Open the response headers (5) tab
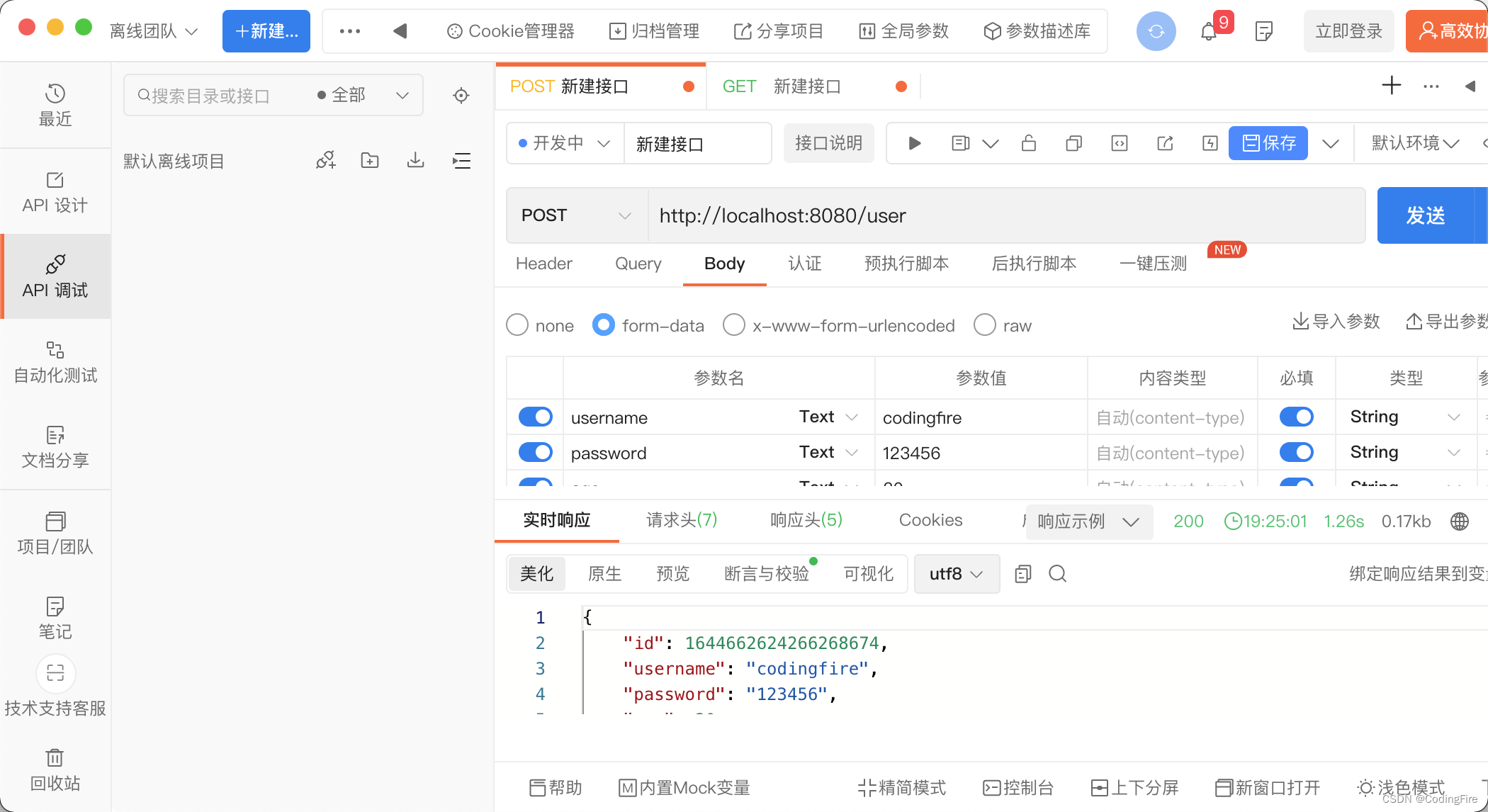The height and width of the screenshot is (812, 1488). click(x=806, y=521)
